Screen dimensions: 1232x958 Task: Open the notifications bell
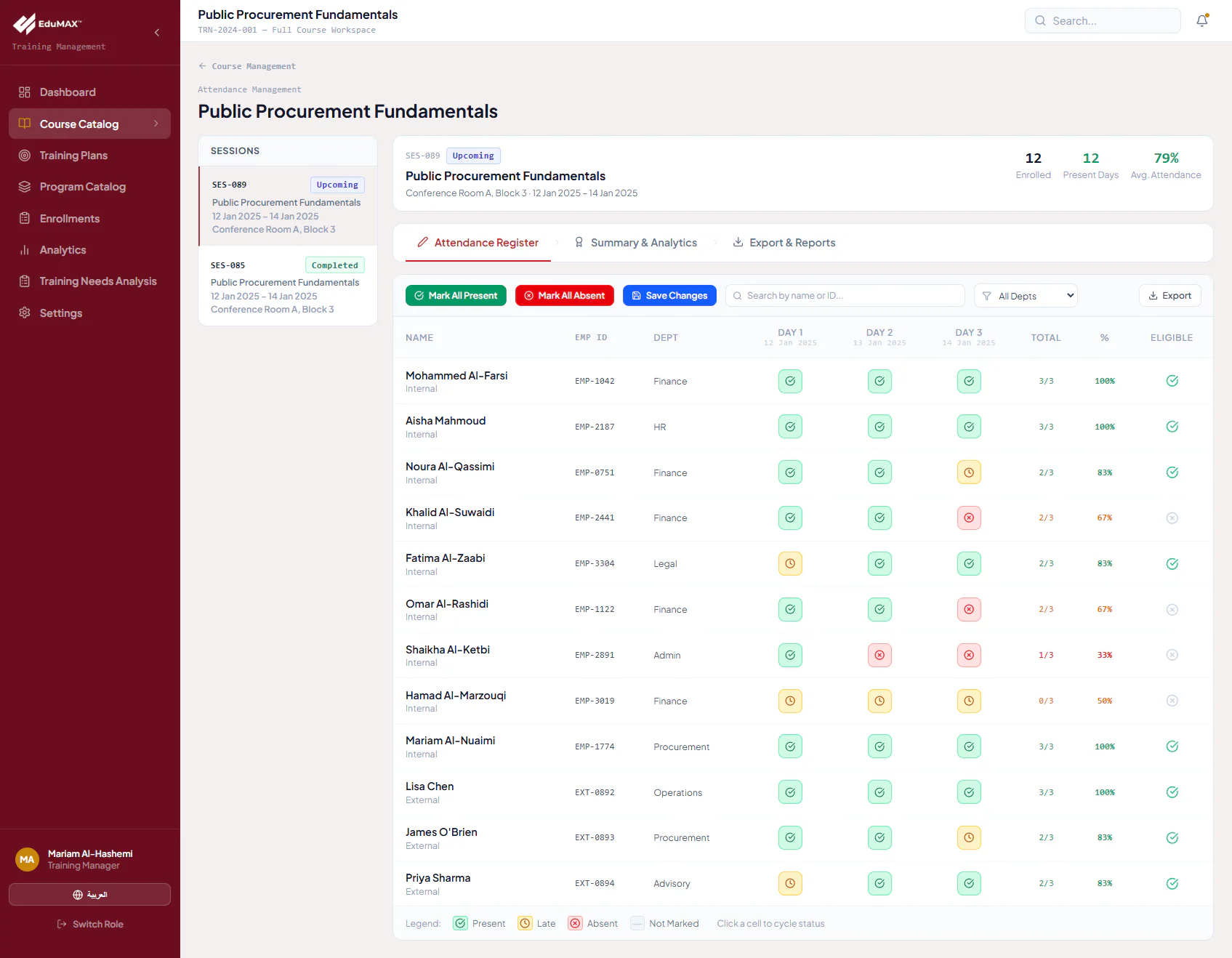pyautogui.click(x=1202, y=21)
